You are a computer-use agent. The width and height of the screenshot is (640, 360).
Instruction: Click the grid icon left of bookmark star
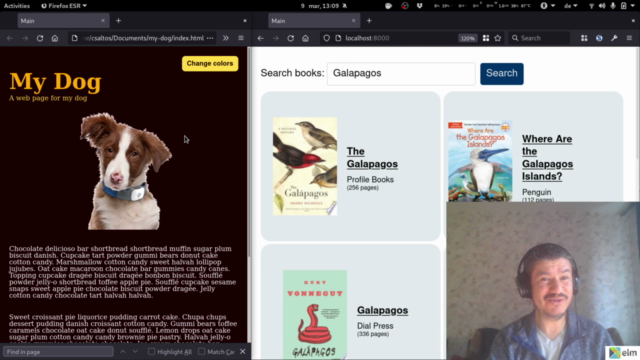point(486,38)
